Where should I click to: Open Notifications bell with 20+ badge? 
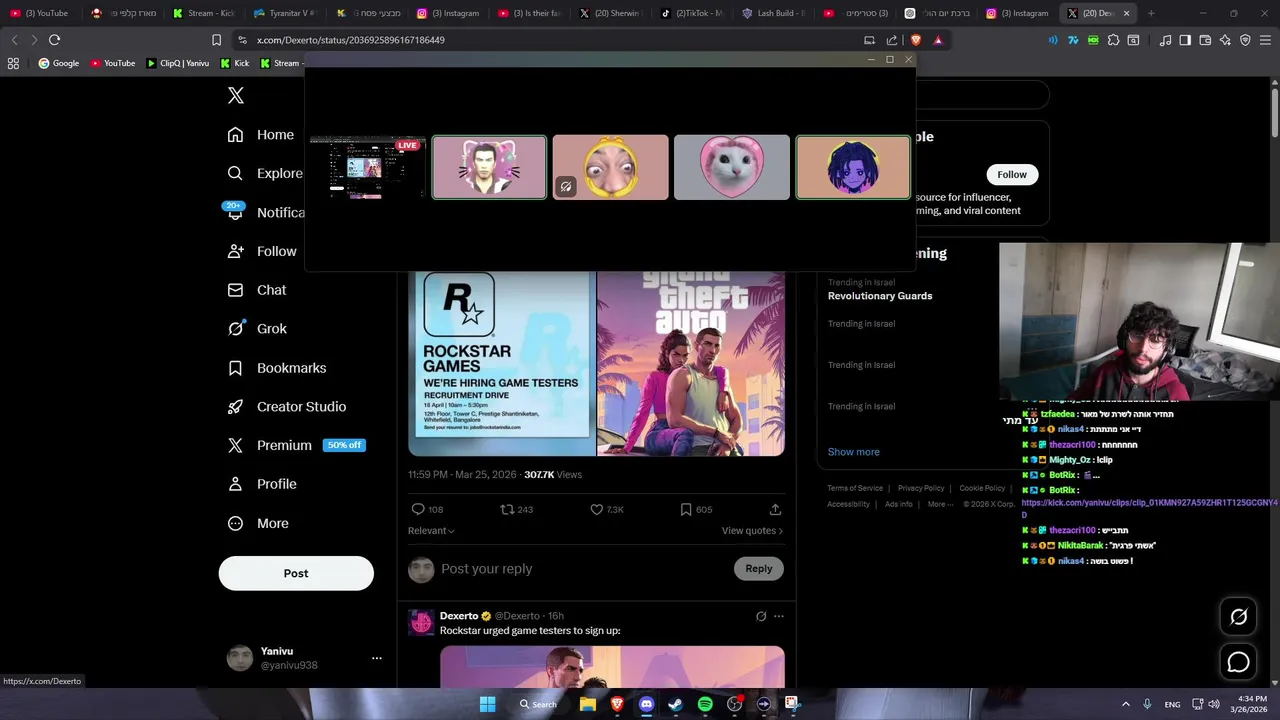[x=235, y=211]
